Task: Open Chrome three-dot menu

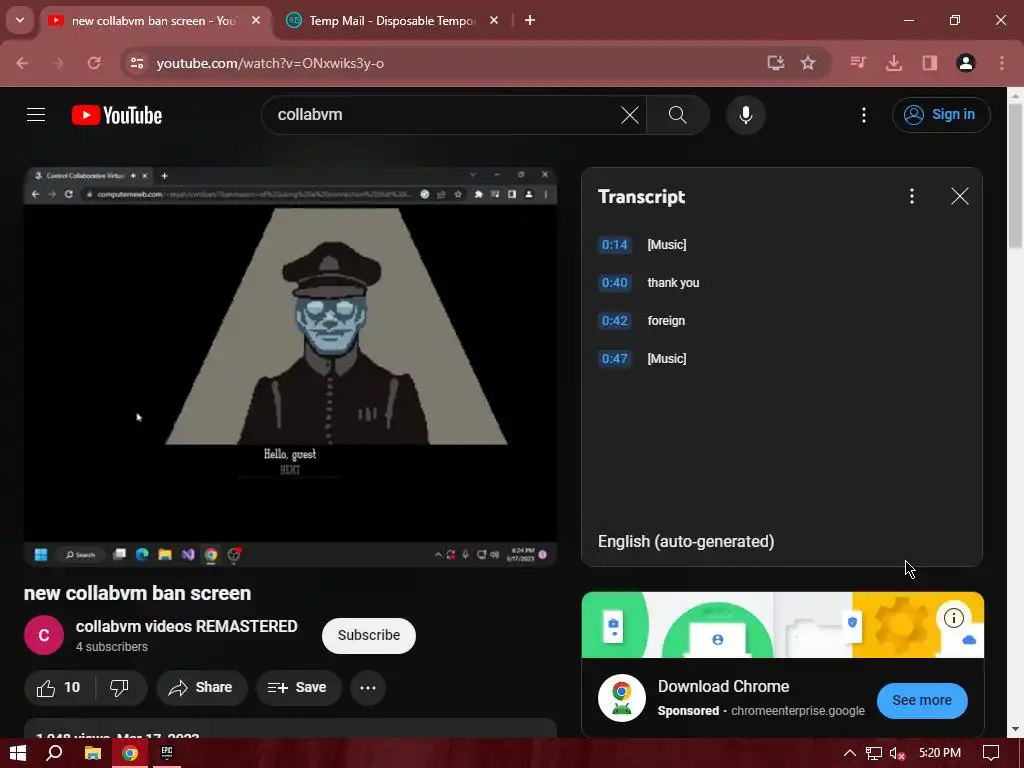Action: [1001, 63]
